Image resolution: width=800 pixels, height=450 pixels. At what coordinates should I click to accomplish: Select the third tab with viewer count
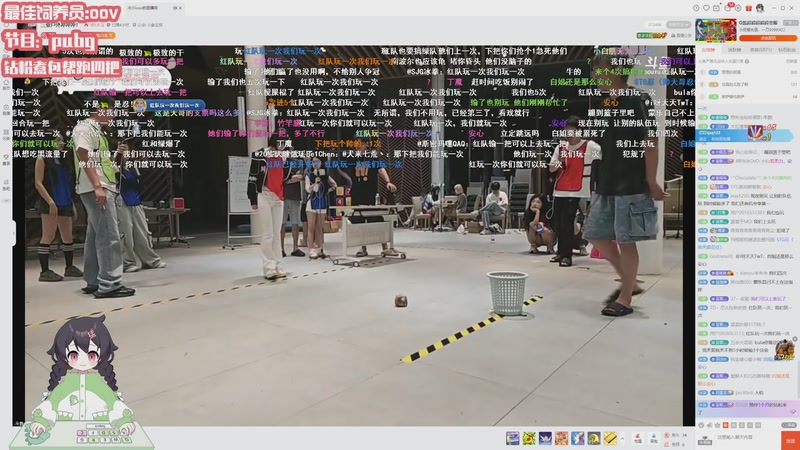(x=761, y=50)
